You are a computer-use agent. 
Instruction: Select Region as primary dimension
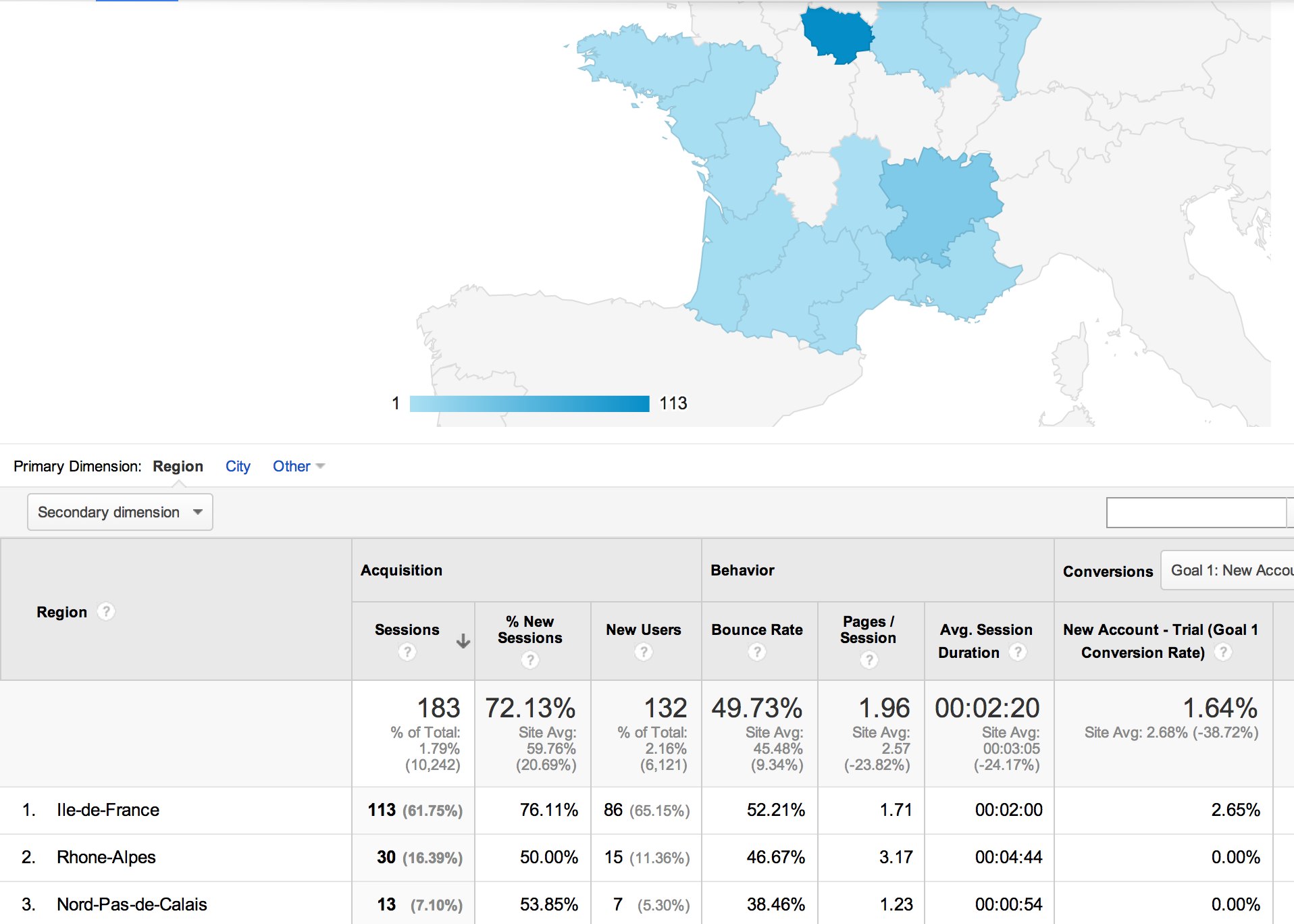coord(178,466)
